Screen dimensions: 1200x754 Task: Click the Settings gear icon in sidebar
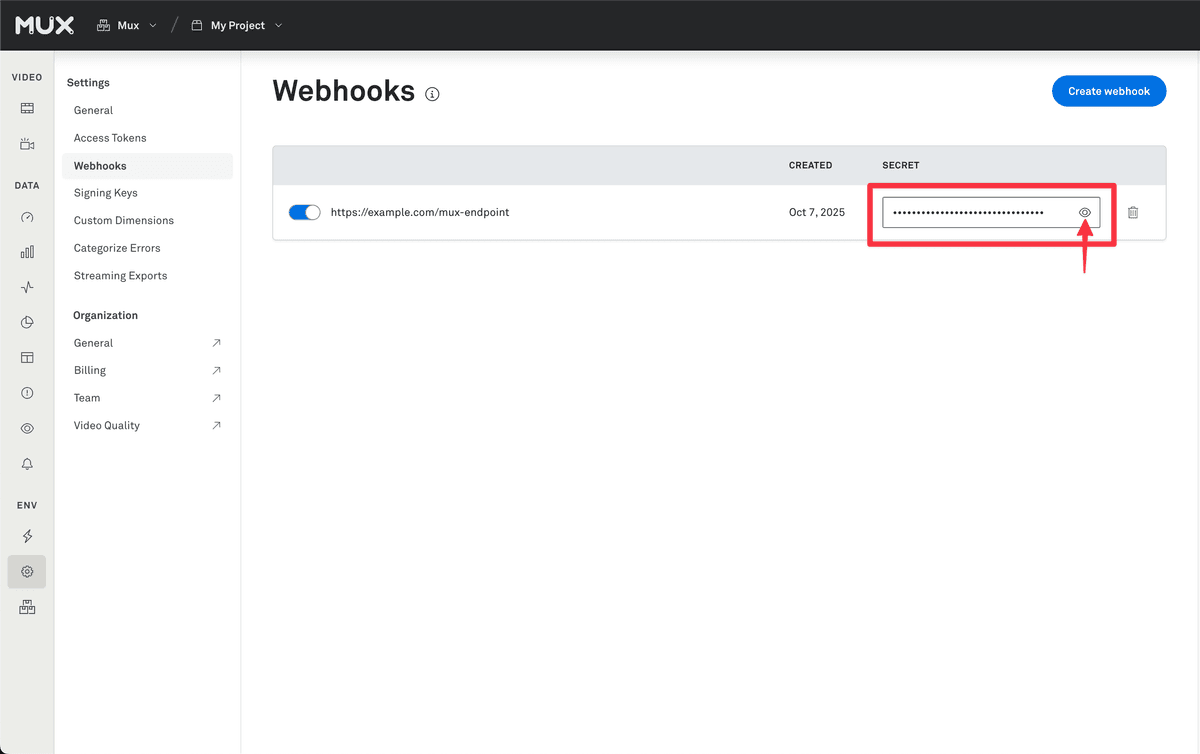pyautogui.click(x=27, y=571)
